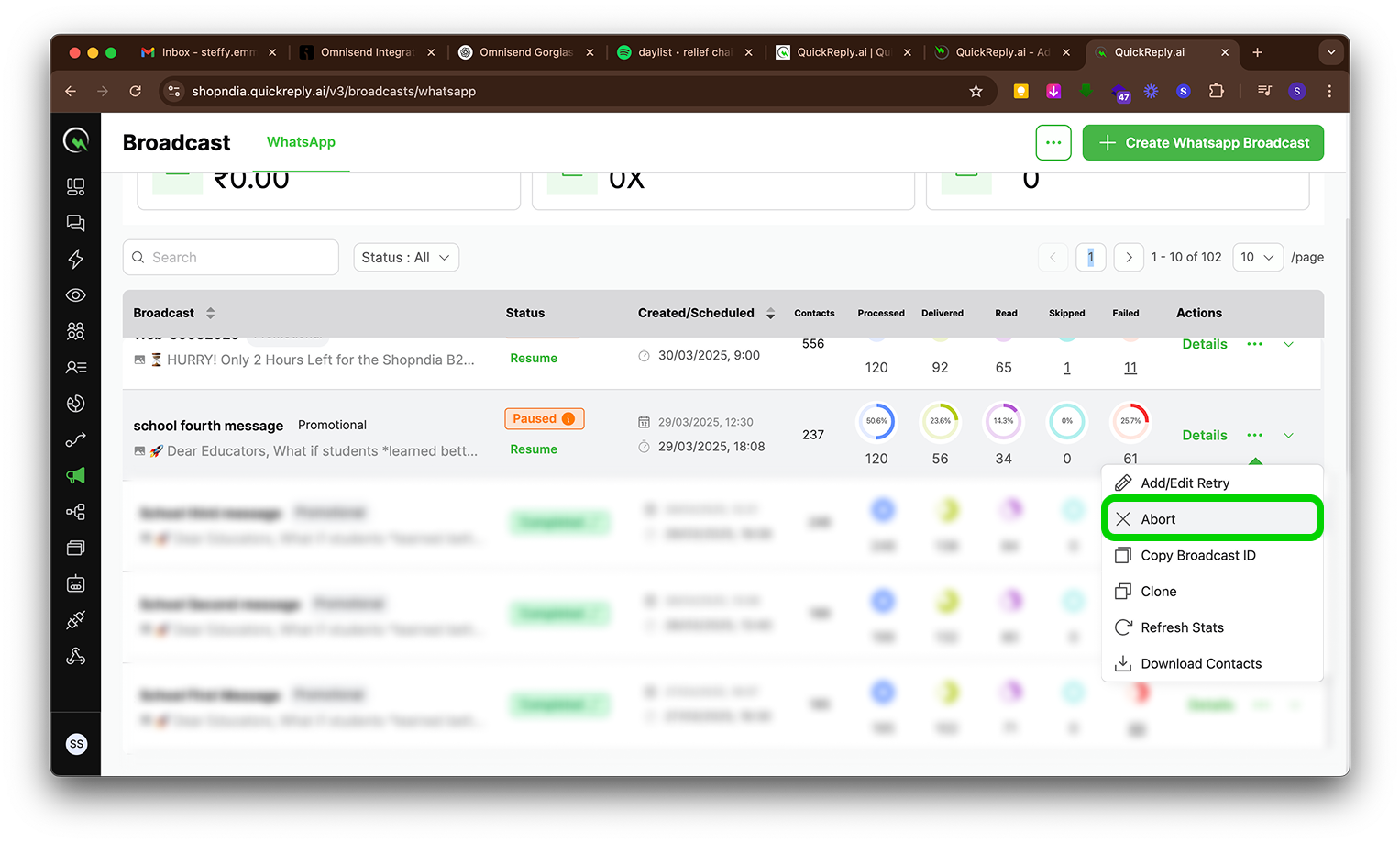Reload the page in browser toolbar
The image size is (1400, 843).
pos(136,91)
